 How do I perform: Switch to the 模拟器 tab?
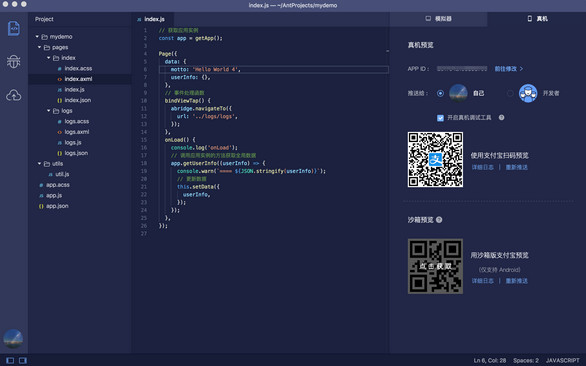click(x=438, y=19)
